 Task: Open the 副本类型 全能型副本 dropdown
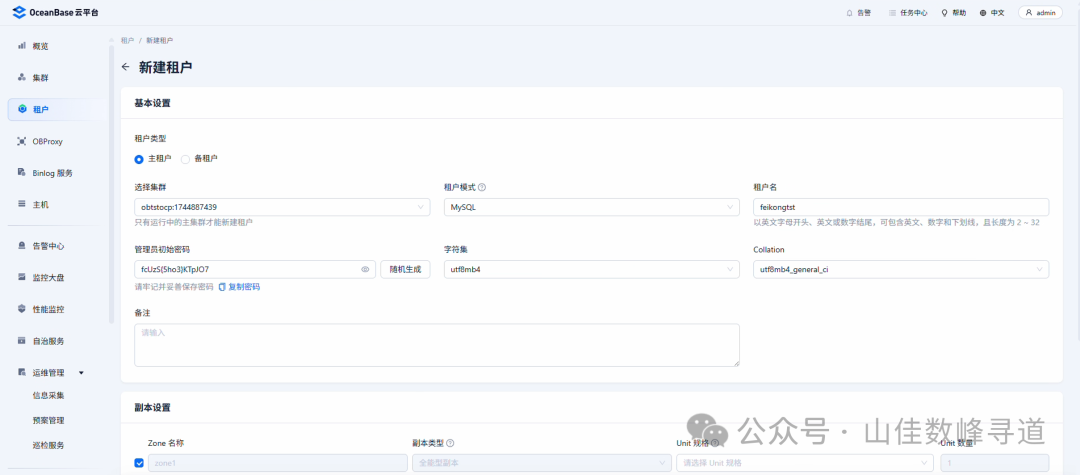pos(541,463)
